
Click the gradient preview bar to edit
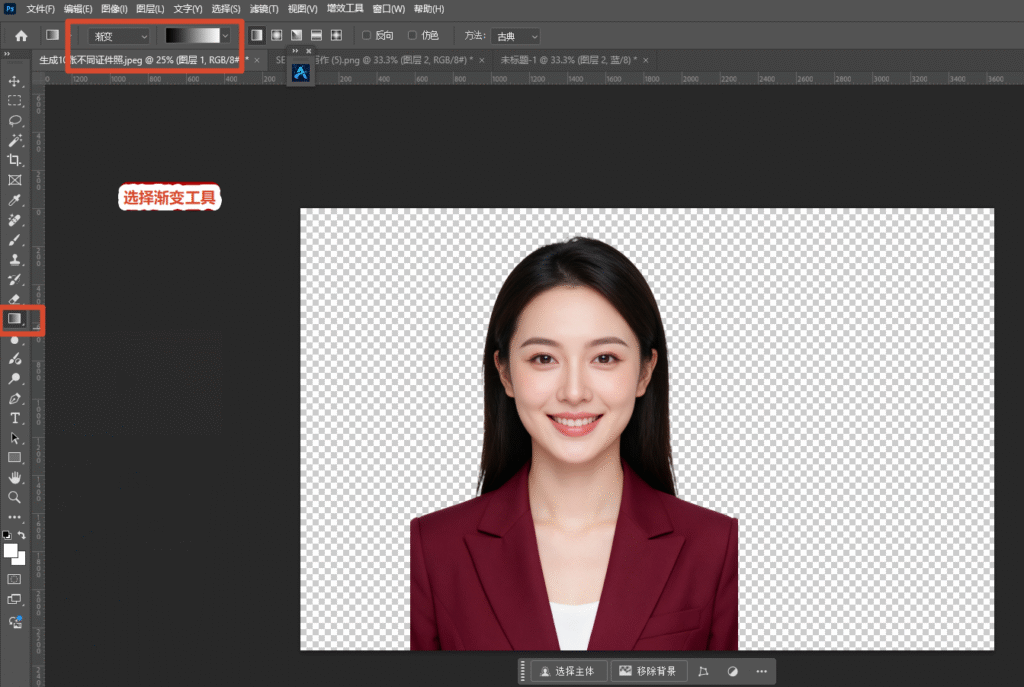point(192,36)
